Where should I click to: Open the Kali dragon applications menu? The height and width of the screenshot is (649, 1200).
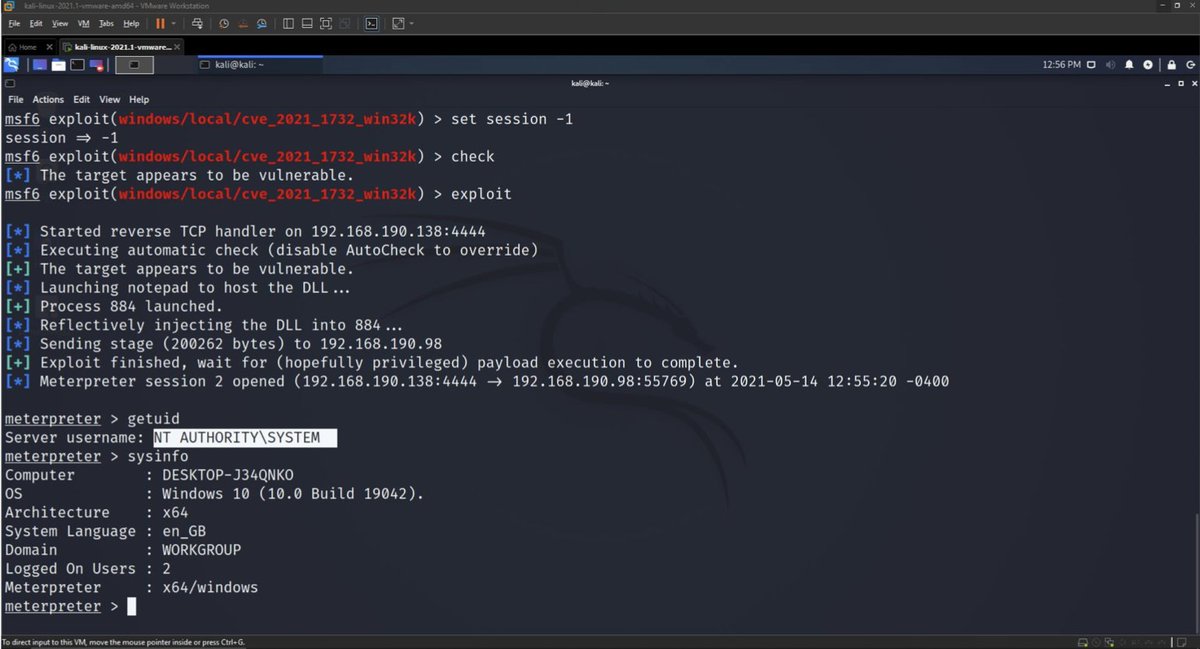(x=11, y=65)
